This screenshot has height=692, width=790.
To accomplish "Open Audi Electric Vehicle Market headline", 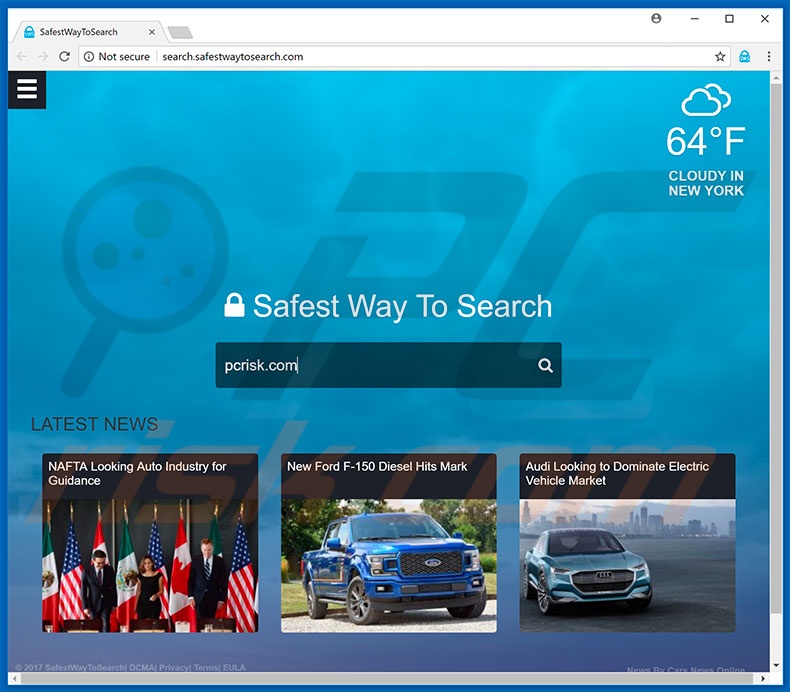I will tap(617, 473).
